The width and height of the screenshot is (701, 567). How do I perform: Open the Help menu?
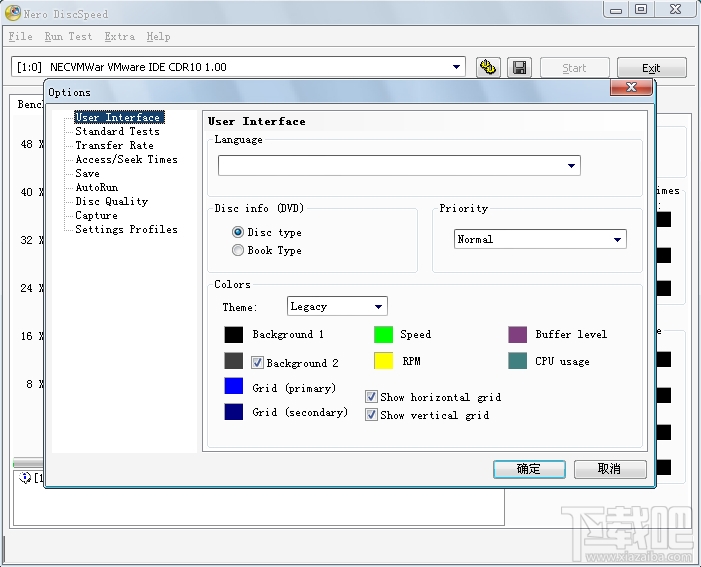pyautogui.click(x=158, y=37)
